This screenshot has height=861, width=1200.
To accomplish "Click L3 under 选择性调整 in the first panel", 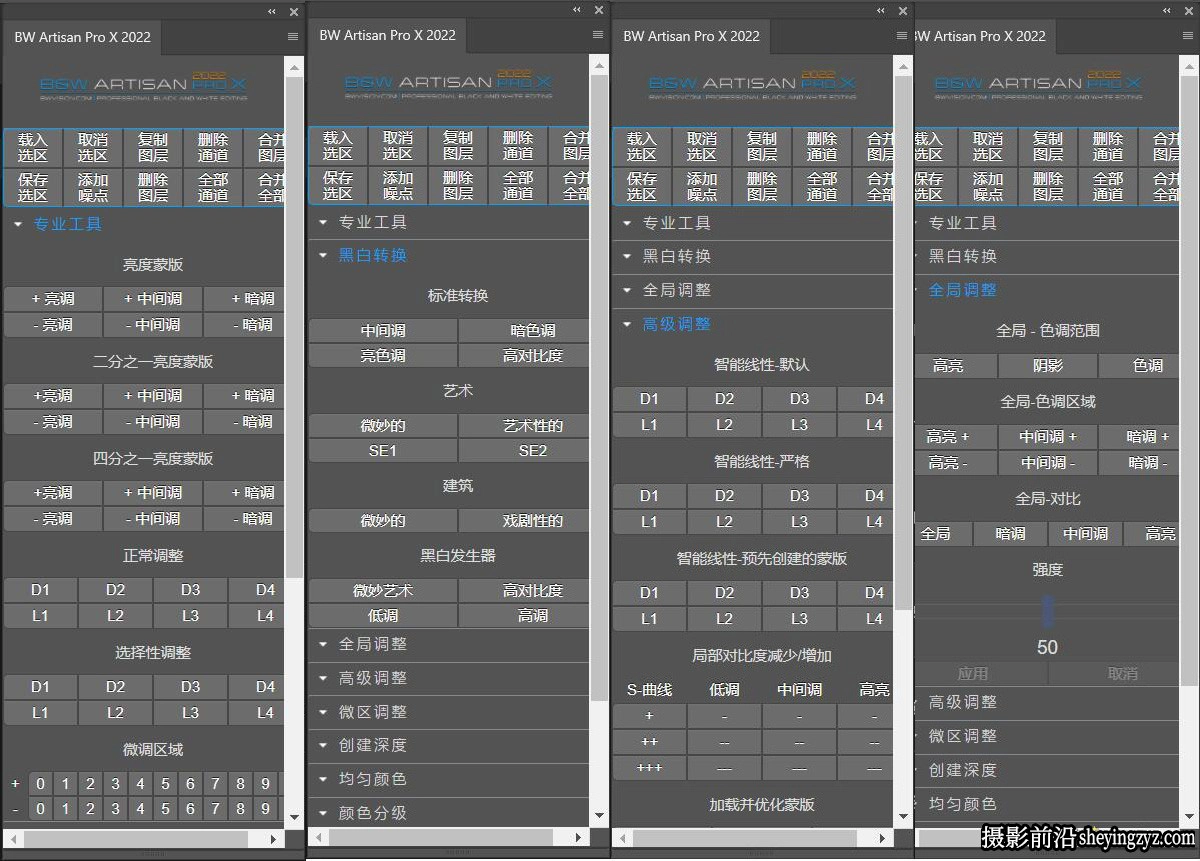I will tap(190, 713).
